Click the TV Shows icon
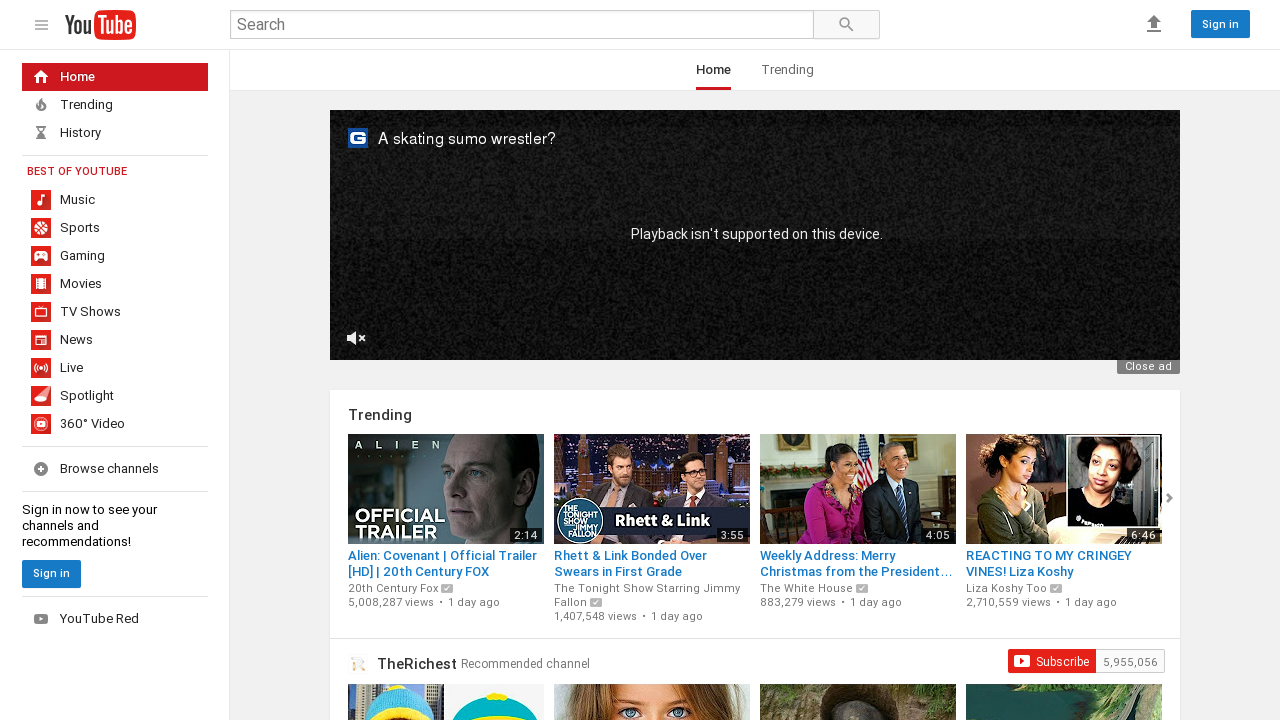This screenshot has width=1280, height=720. (x=41, y=312)
